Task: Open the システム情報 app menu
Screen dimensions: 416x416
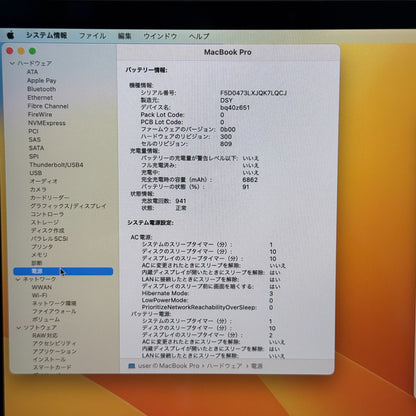Action: point(46,36)
